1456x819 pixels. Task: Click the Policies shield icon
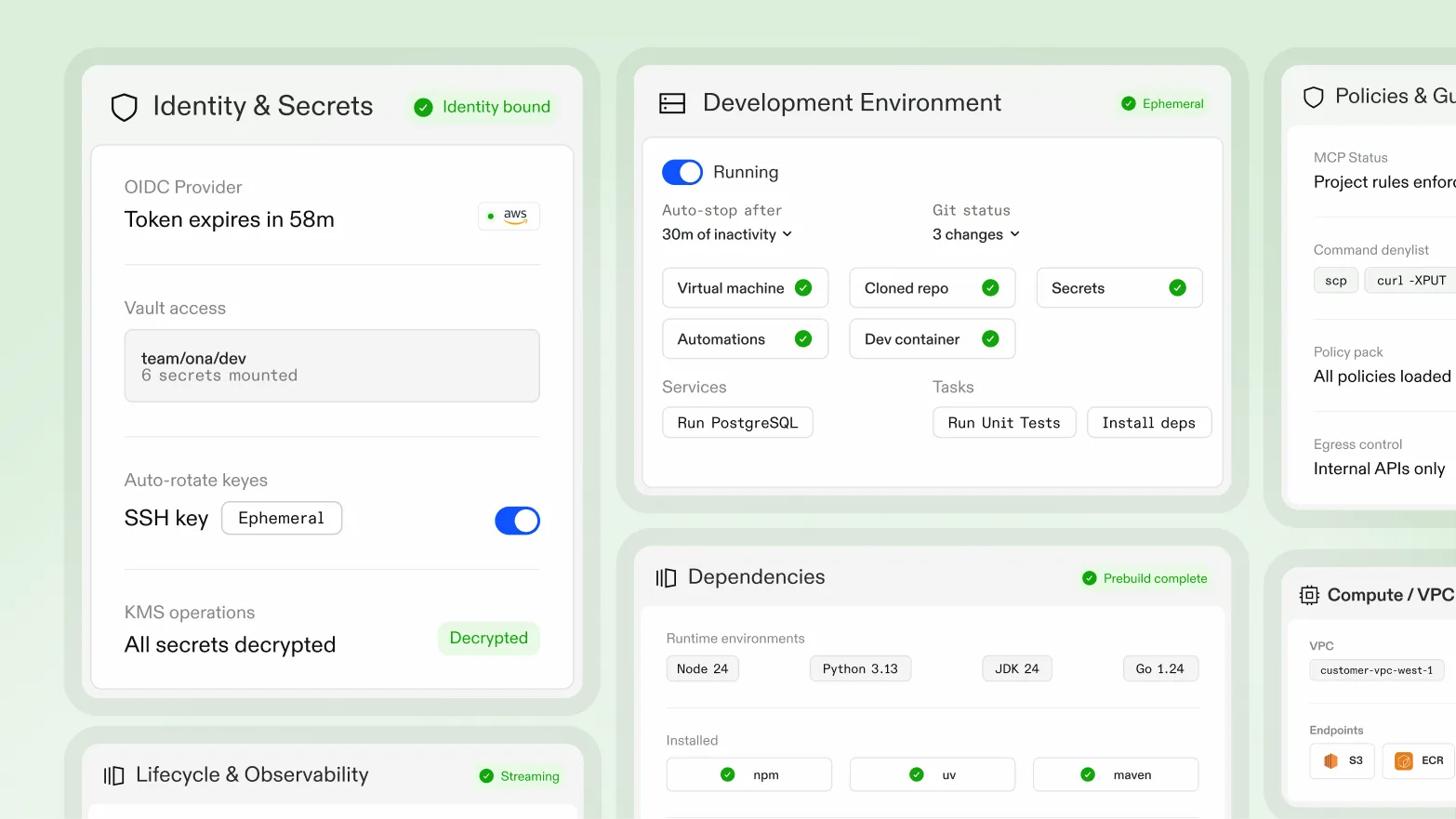pos(1314,98)
